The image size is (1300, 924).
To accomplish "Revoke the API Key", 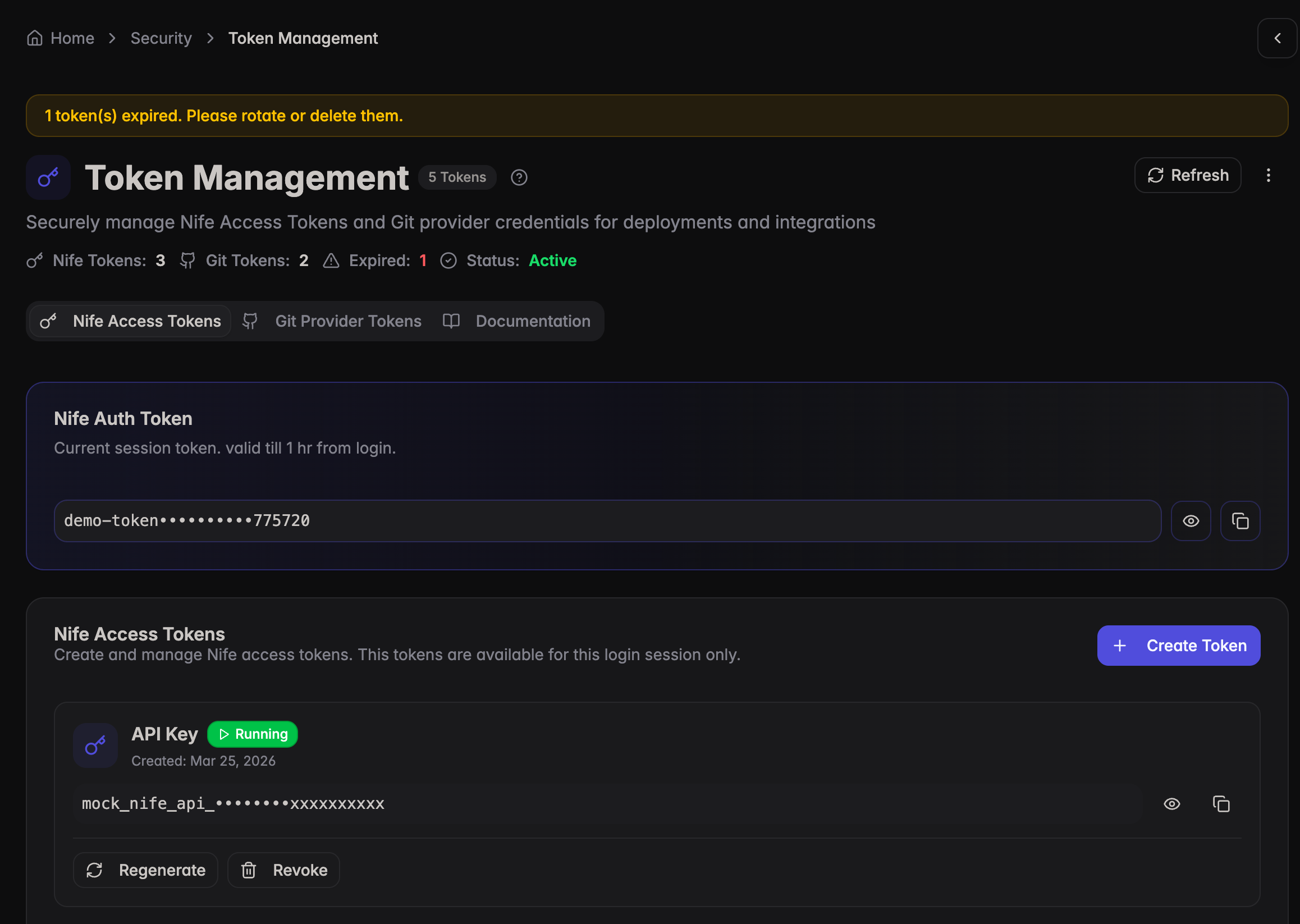I will tap(284, 870).
